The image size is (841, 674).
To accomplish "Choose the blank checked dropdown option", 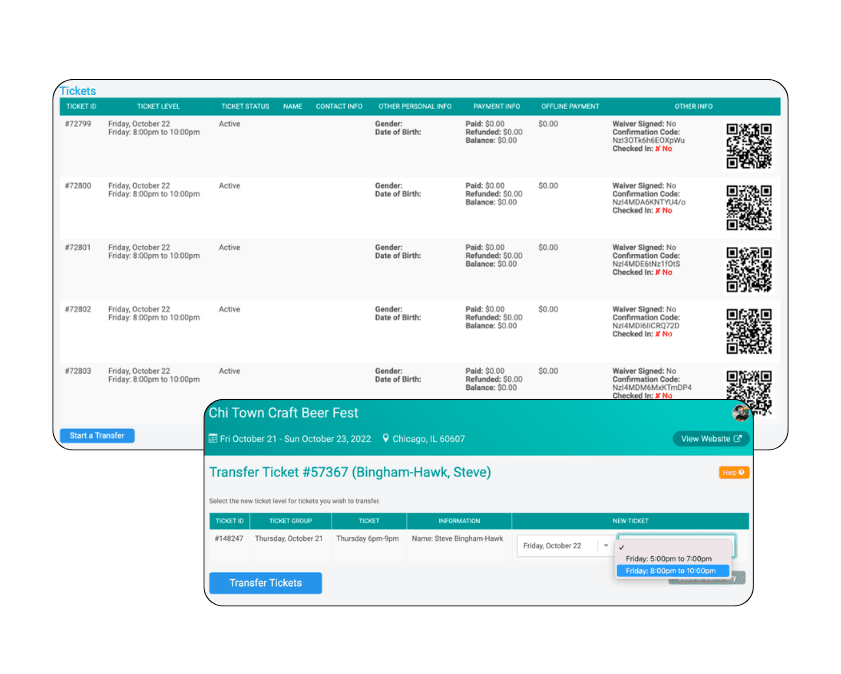I will pyautogui.click(x=675, y=547).
